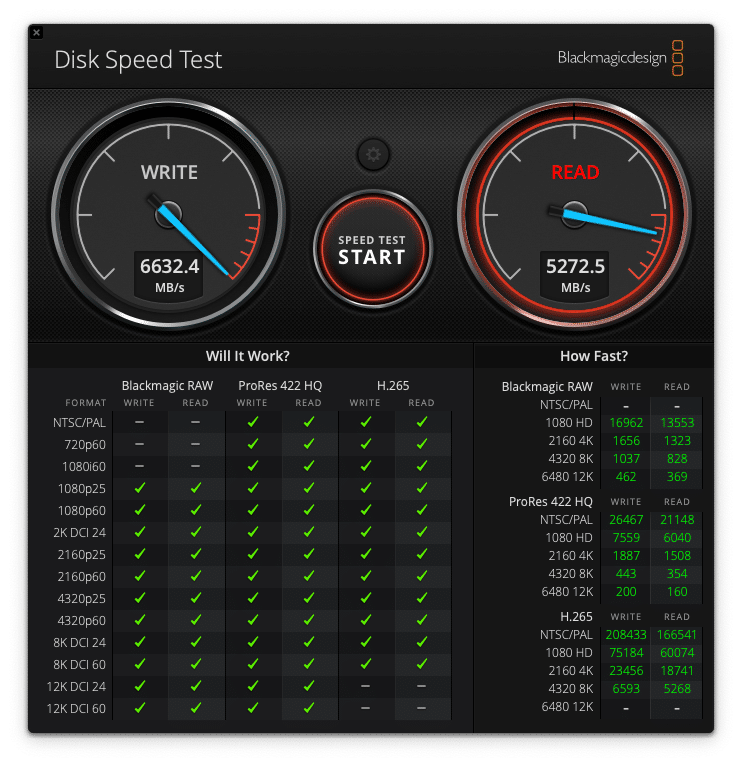The height and width of the screenshot is (765, 742).
Task: Click ProRes 422 HQ read checkmark for 720p60
Action: pos(309,444)
